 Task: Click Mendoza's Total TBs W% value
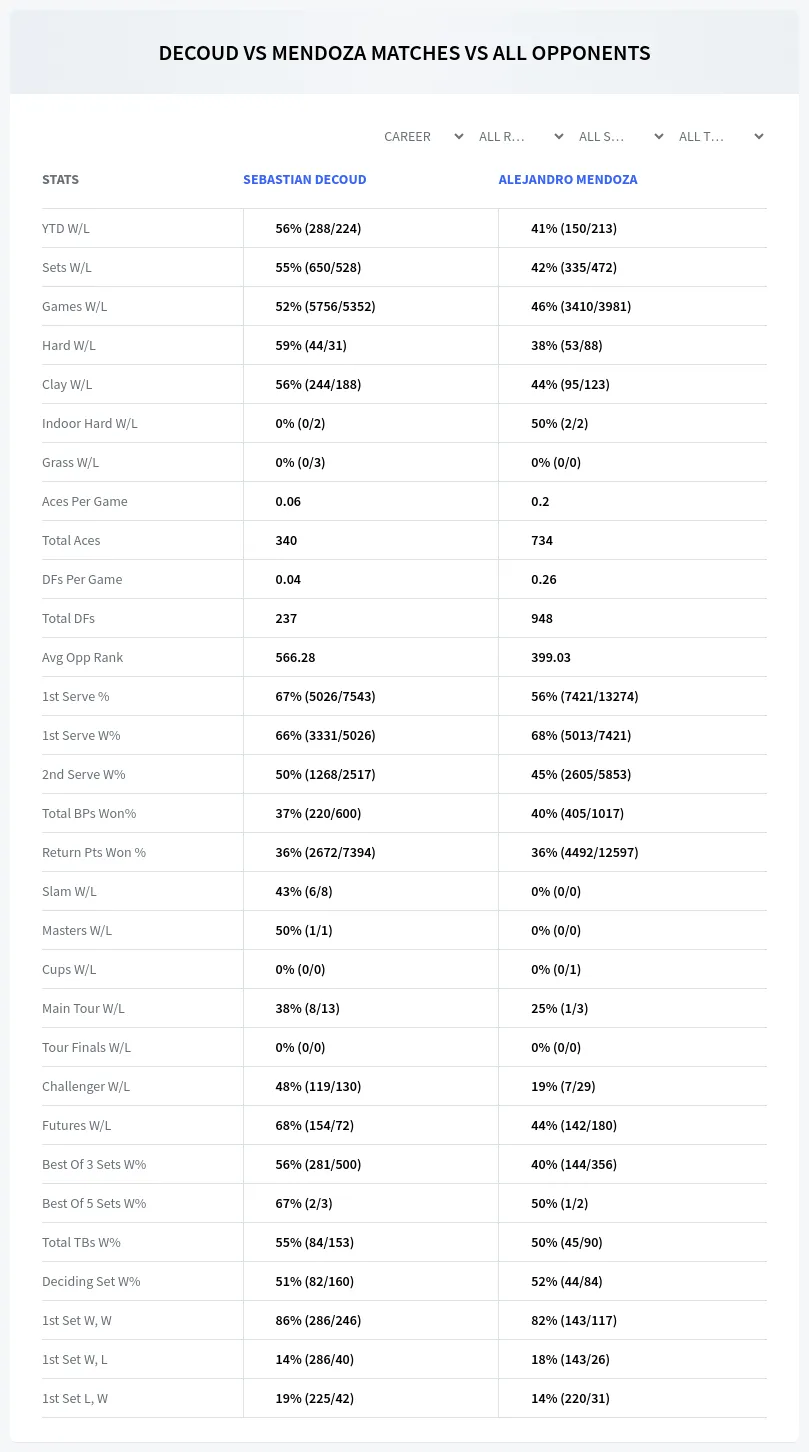tap(566, 1242)
